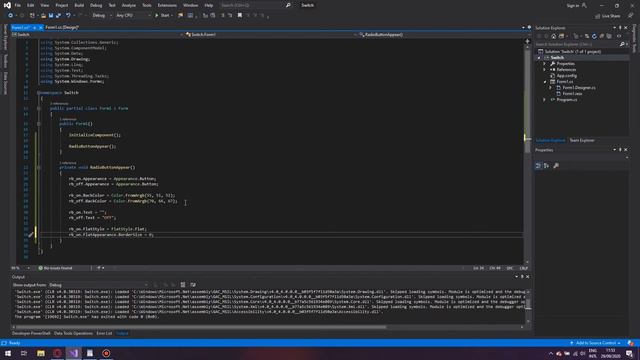Click the search magnifier icon in title bar
Image resolution: width=640 pixels, height=360 pixels.
click(x=288, y=5)
